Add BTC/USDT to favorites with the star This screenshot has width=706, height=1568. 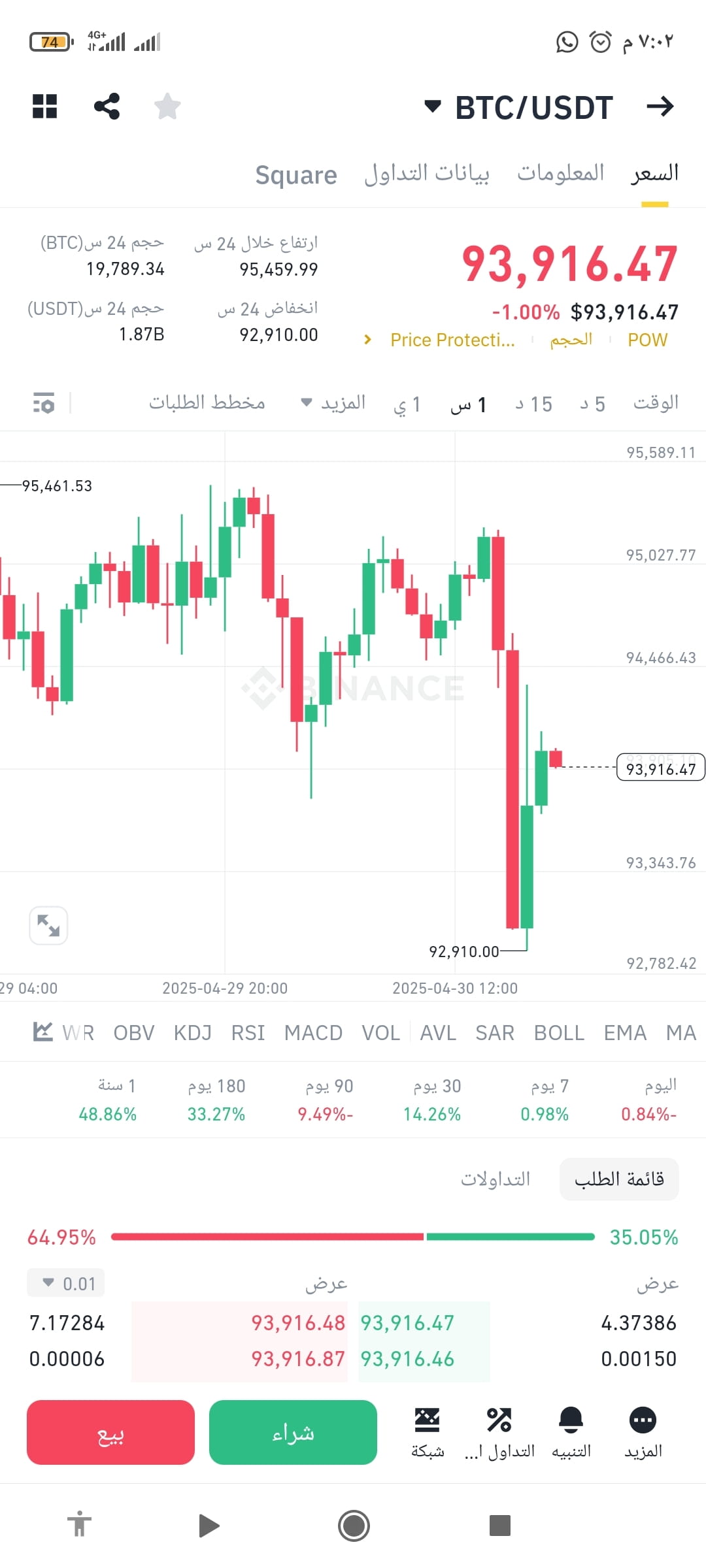(x=167, y=106)
